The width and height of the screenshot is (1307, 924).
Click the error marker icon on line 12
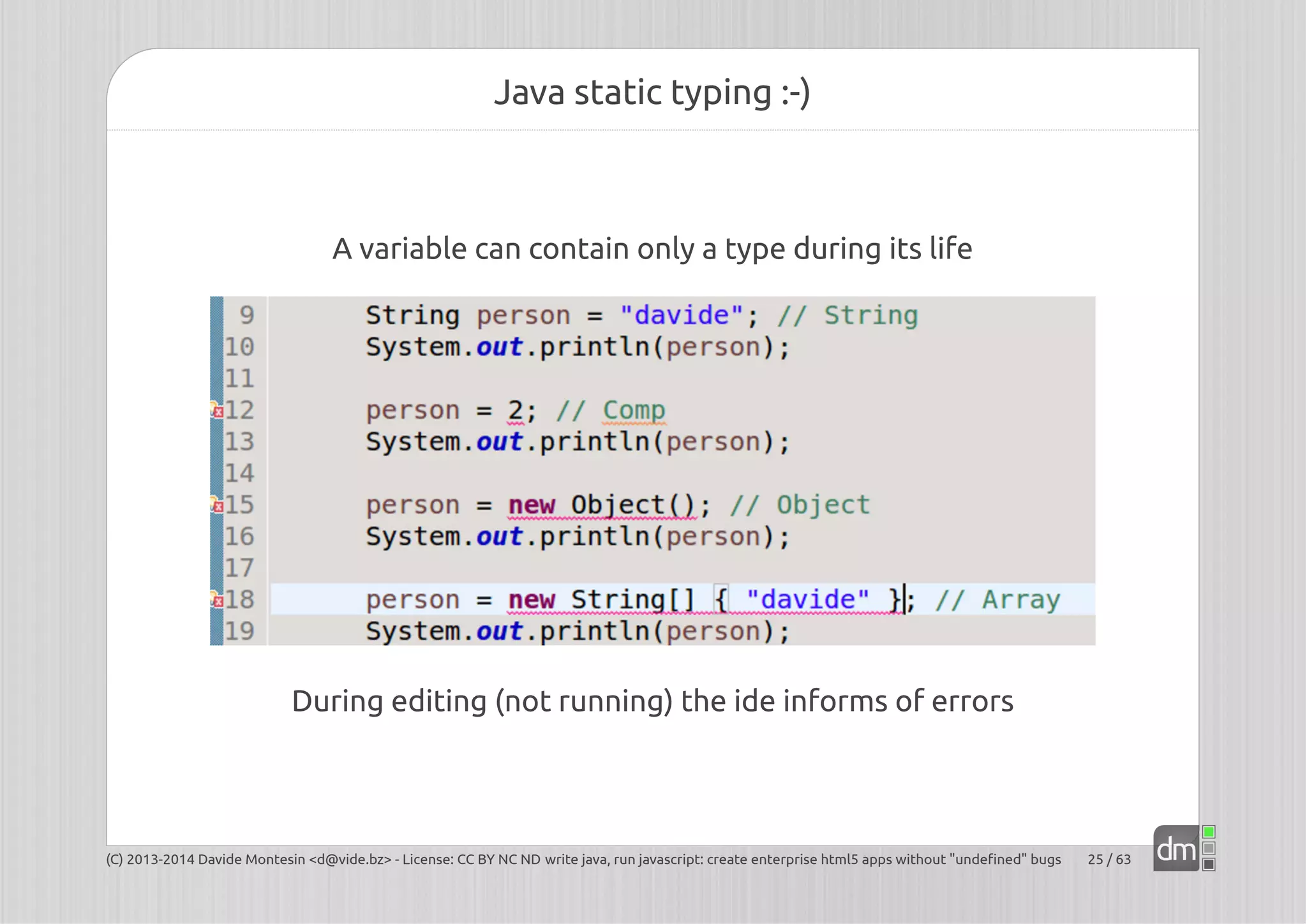pyautogui.click(x=217, y=410)
